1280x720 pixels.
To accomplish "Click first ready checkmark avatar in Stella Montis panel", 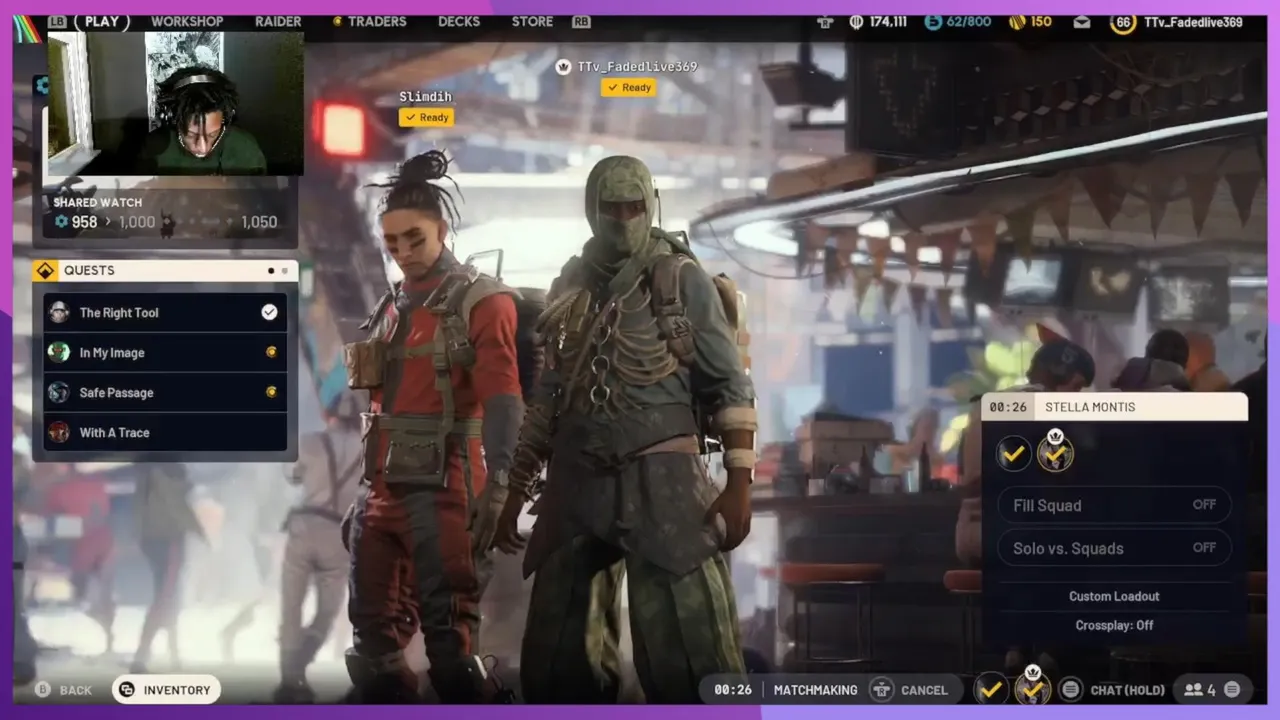I will coord(1013,454).
